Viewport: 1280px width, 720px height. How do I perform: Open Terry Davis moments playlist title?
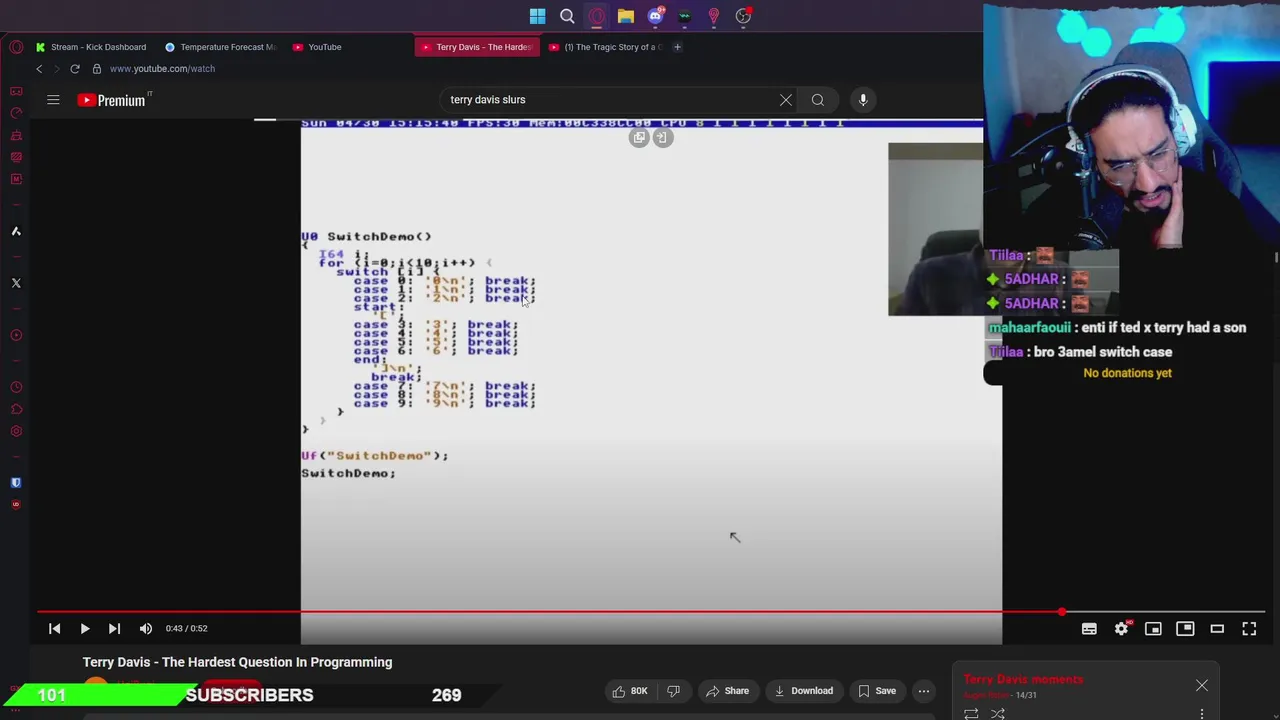click(1023, 680)
